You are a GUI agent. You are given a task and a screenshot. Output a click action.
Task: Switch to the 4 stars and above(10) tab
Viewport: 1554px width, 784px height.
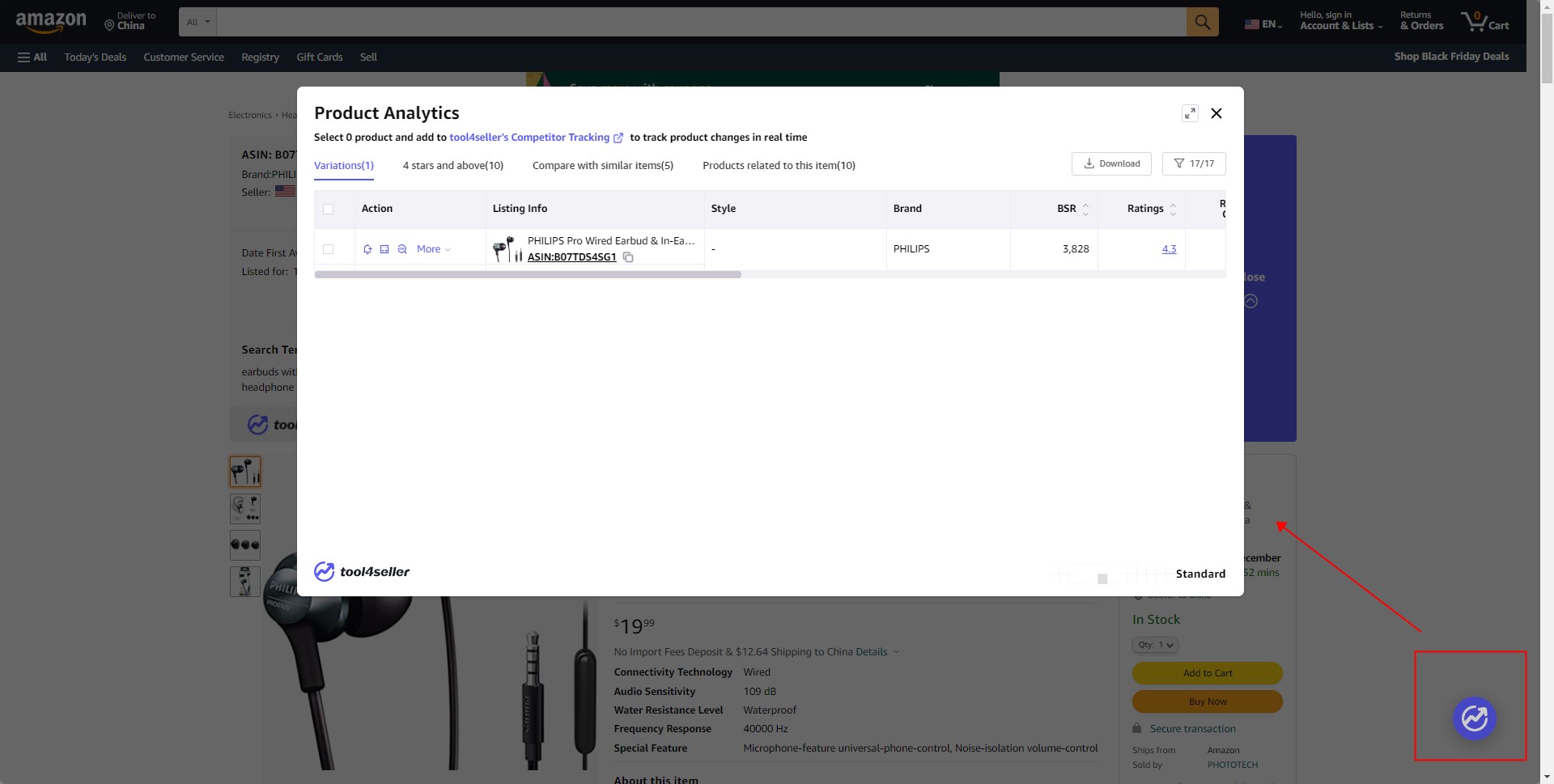tap(453, 165)
